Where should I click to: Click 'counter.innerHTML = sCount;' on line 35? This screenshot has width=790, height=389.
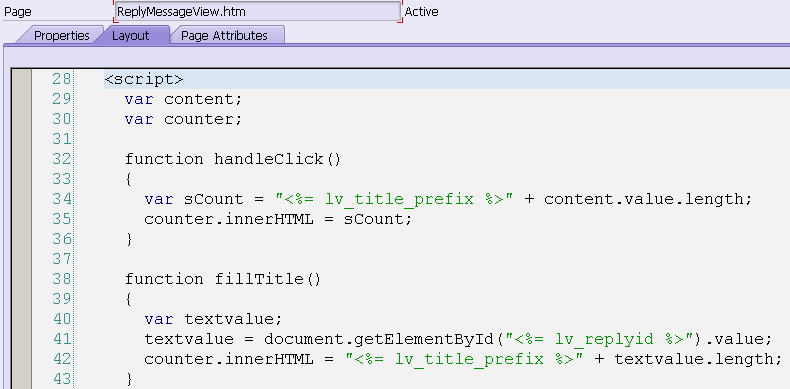click(x=278, y=219)
